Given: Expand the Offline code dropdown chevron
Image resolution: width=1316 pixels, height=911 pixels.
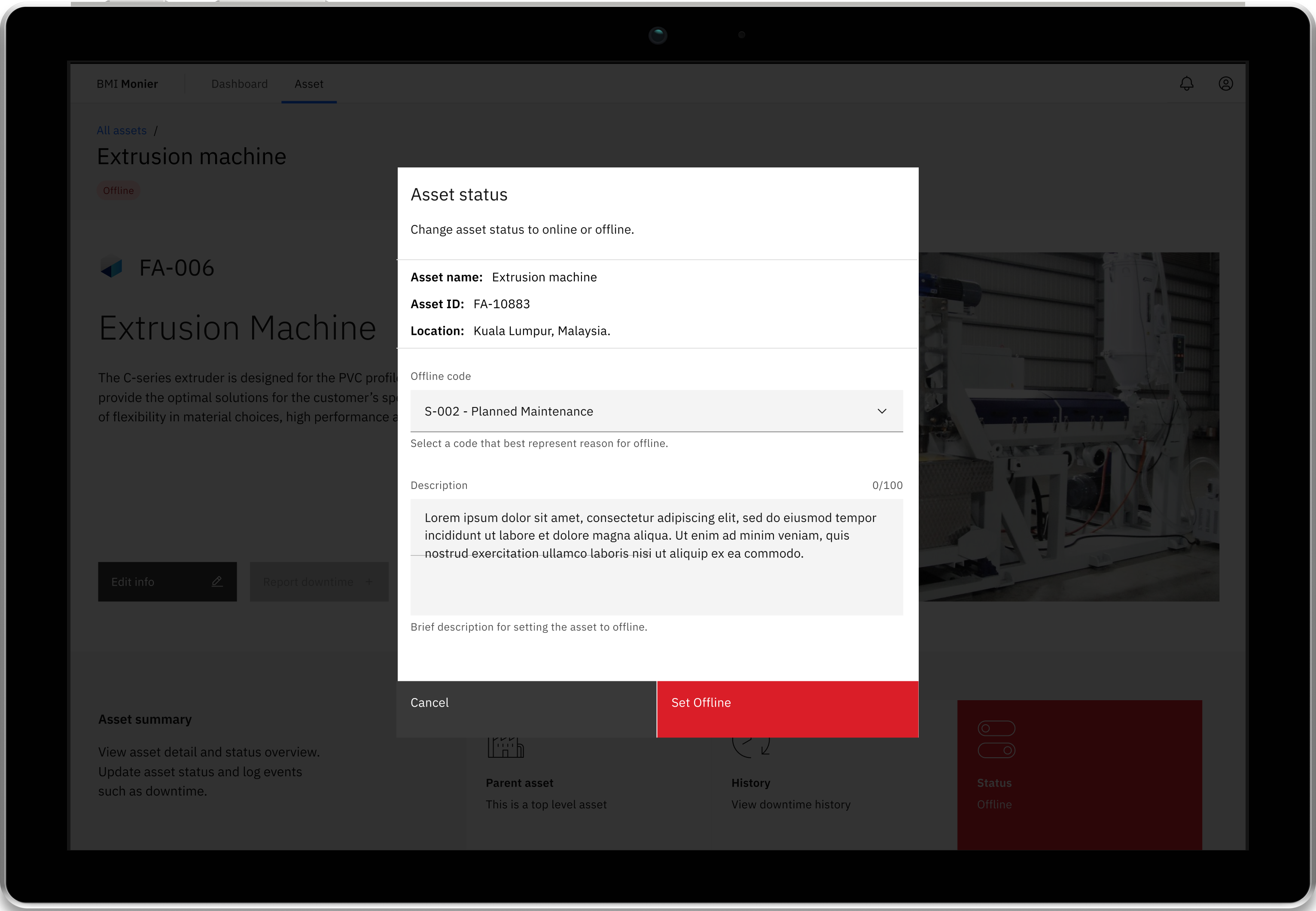Looking at the screenshot, I should pos(881,412).
